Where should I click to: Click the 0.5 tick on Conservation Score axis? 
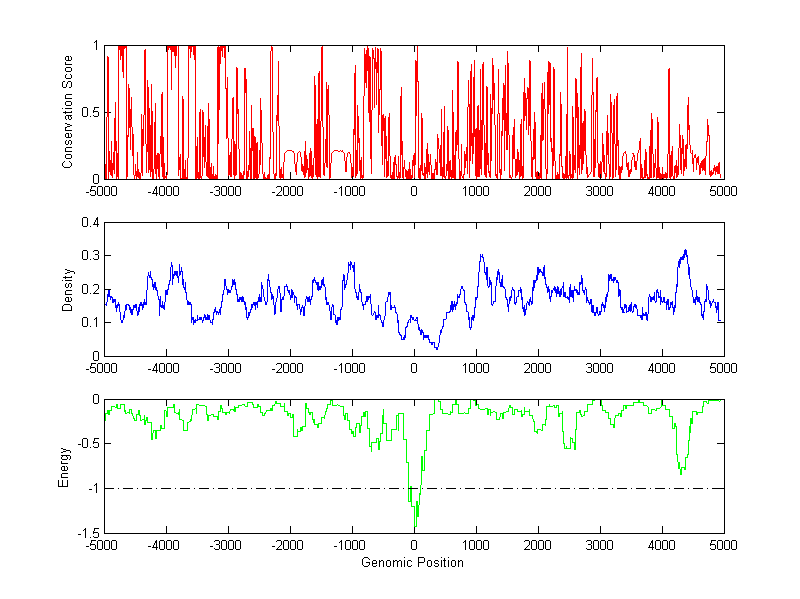pos(90,112)
